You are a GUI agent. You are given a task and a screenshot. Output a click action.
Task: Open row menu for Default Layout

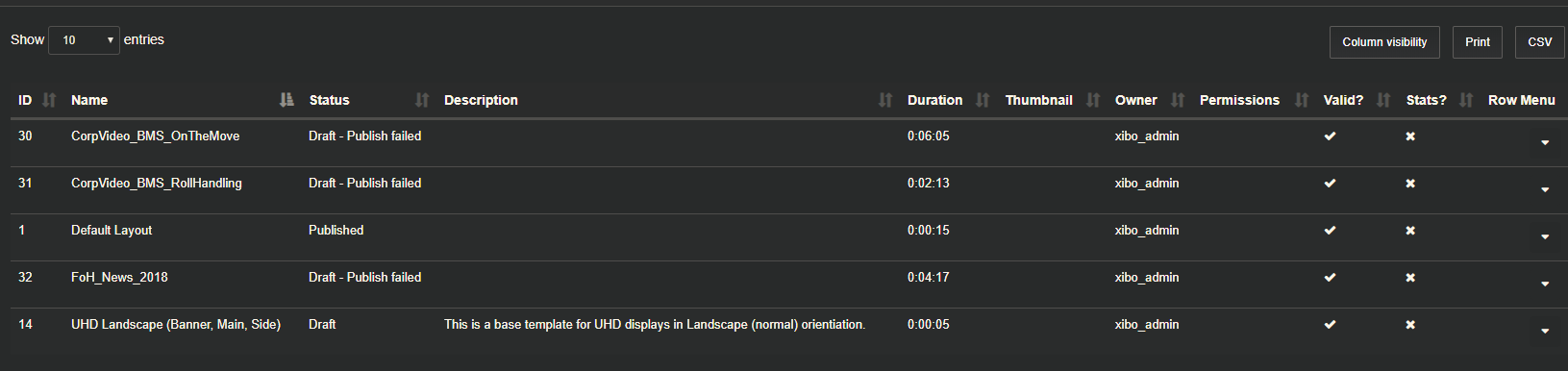[x=1545, y=236]
